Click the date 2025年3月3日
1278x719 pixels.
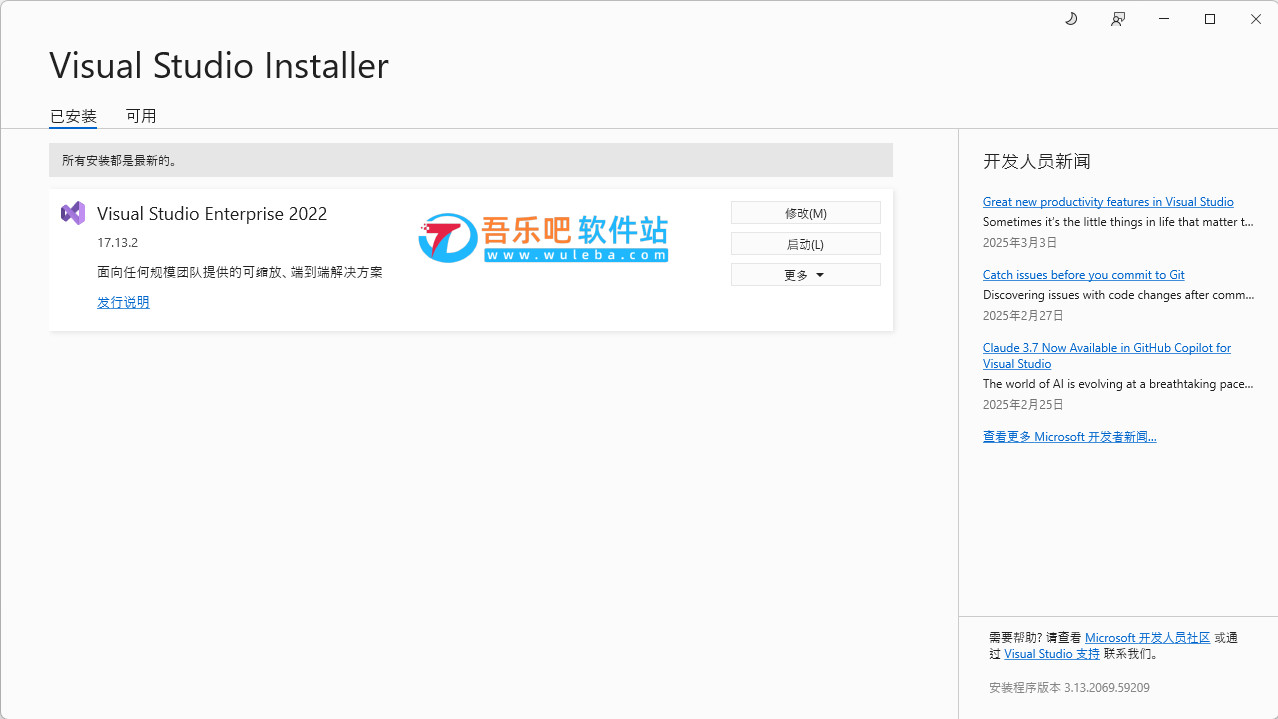(x=1019, y=243)
